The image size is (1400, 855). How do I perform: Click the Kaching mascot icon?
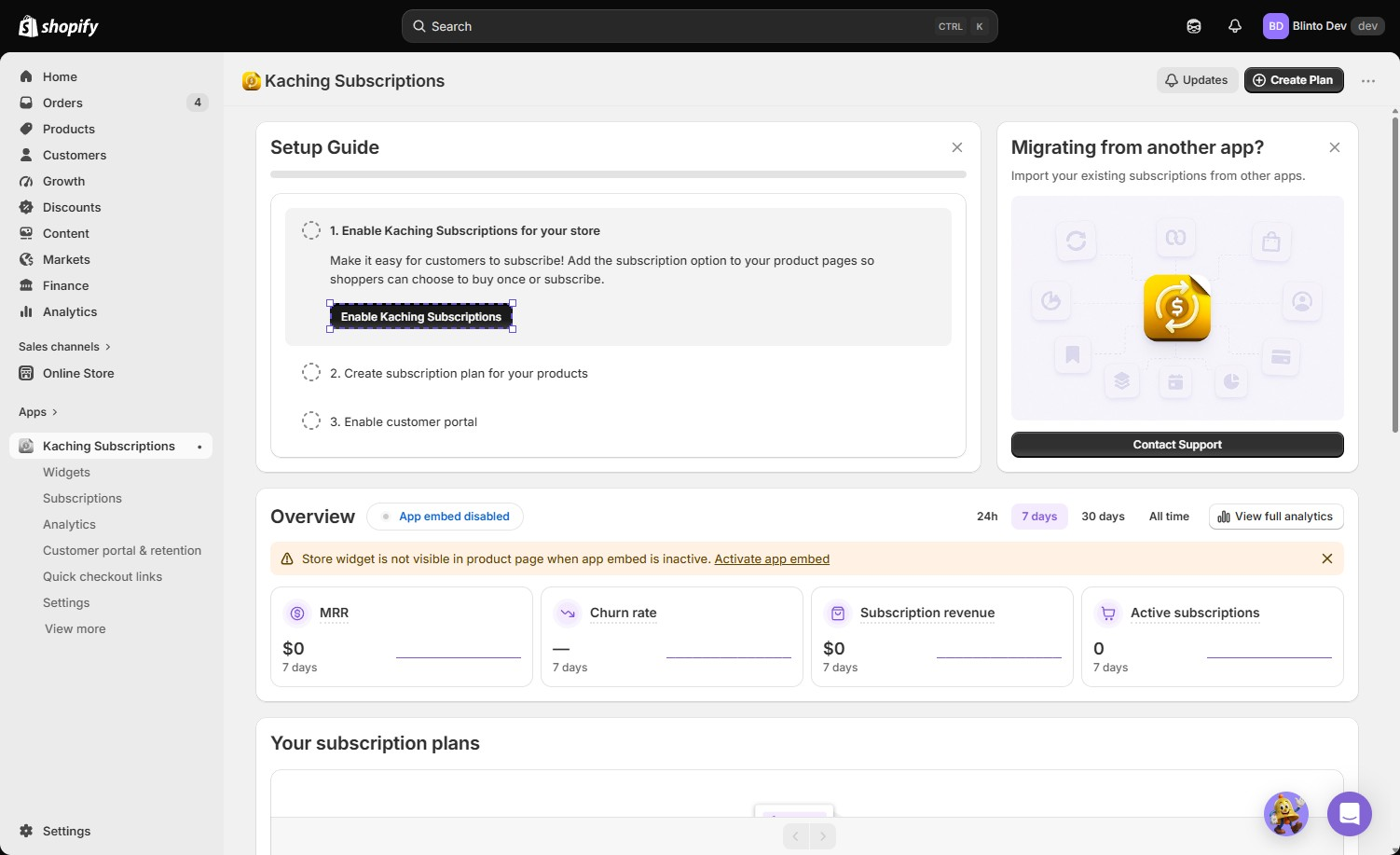1286,814
